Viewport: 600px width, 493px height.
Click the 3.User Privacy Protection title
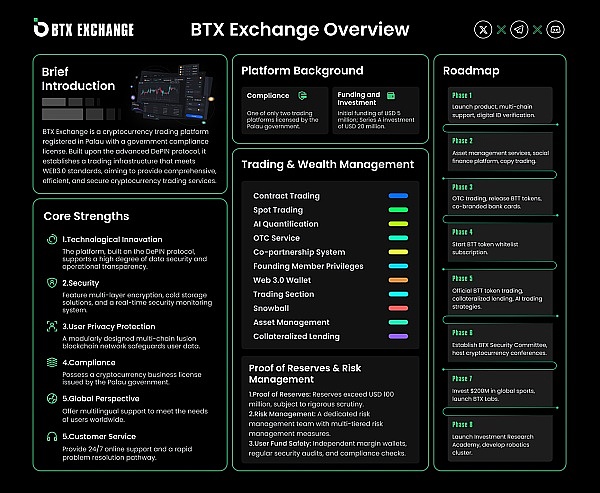click(109, 326)
